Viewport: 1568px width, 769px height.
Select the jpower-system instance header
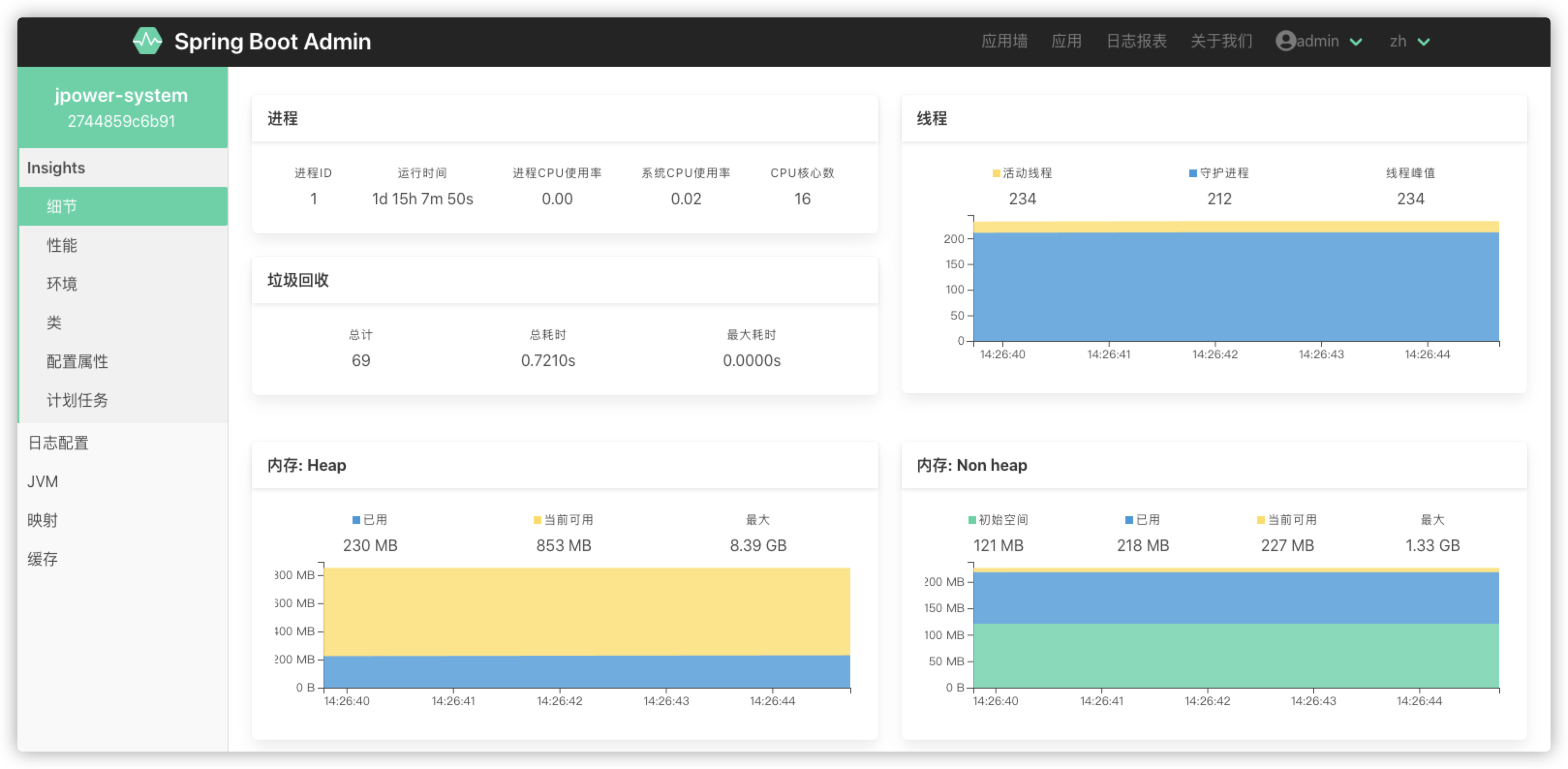[x=123, y=107]
